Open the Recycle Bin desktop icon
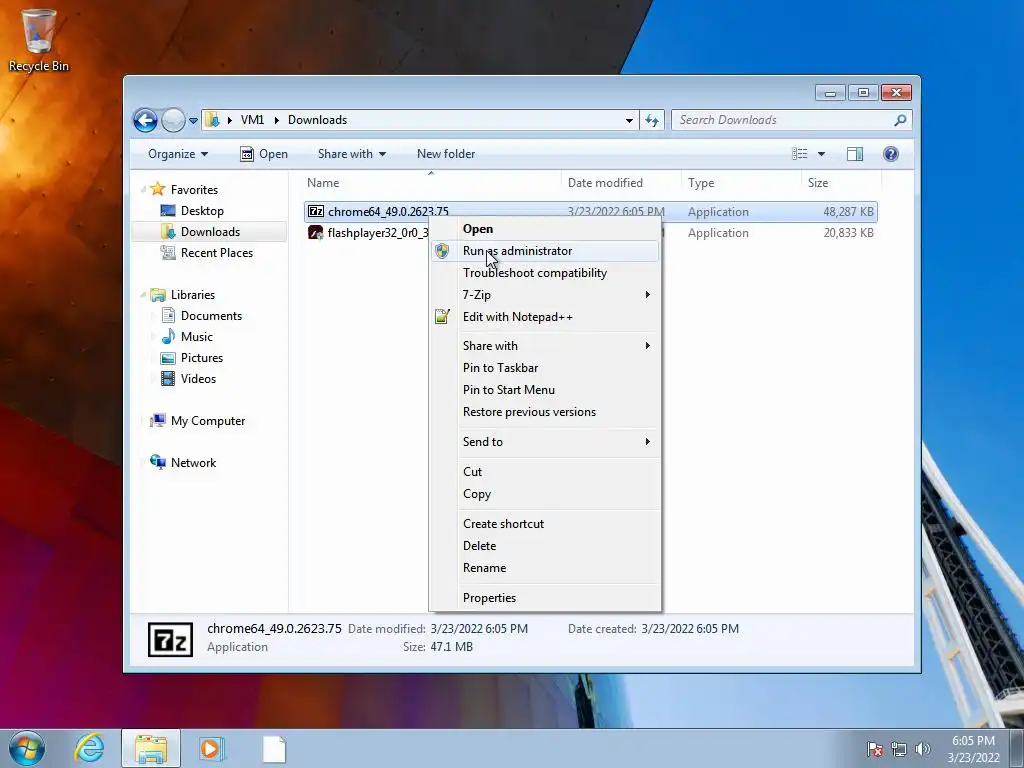Screen dimensions: 1024x768 pos(38,40)
